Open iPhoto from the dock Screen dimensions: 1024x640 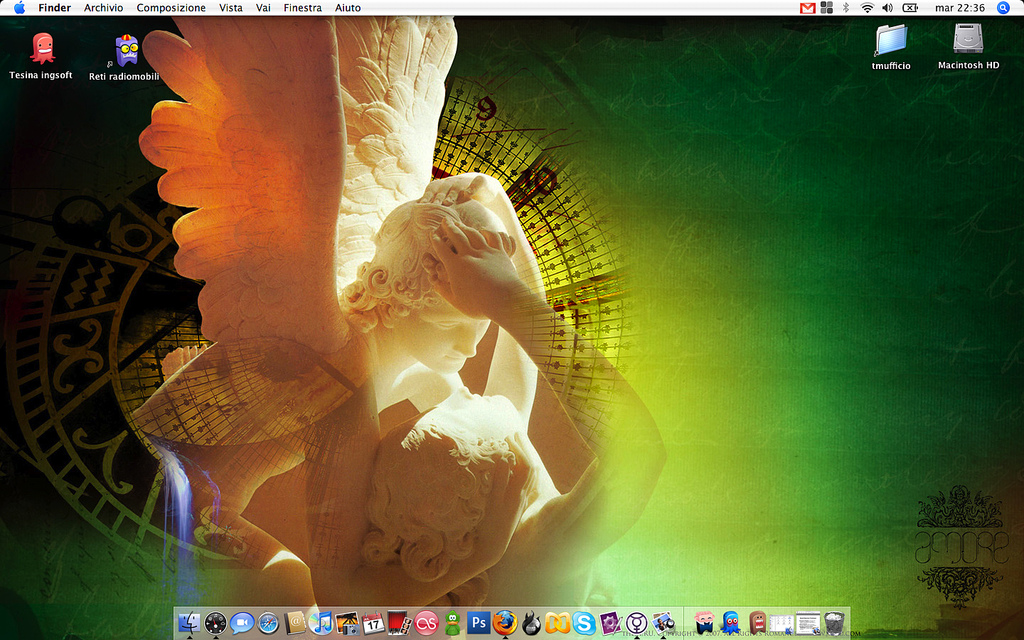tap(347, 623)
